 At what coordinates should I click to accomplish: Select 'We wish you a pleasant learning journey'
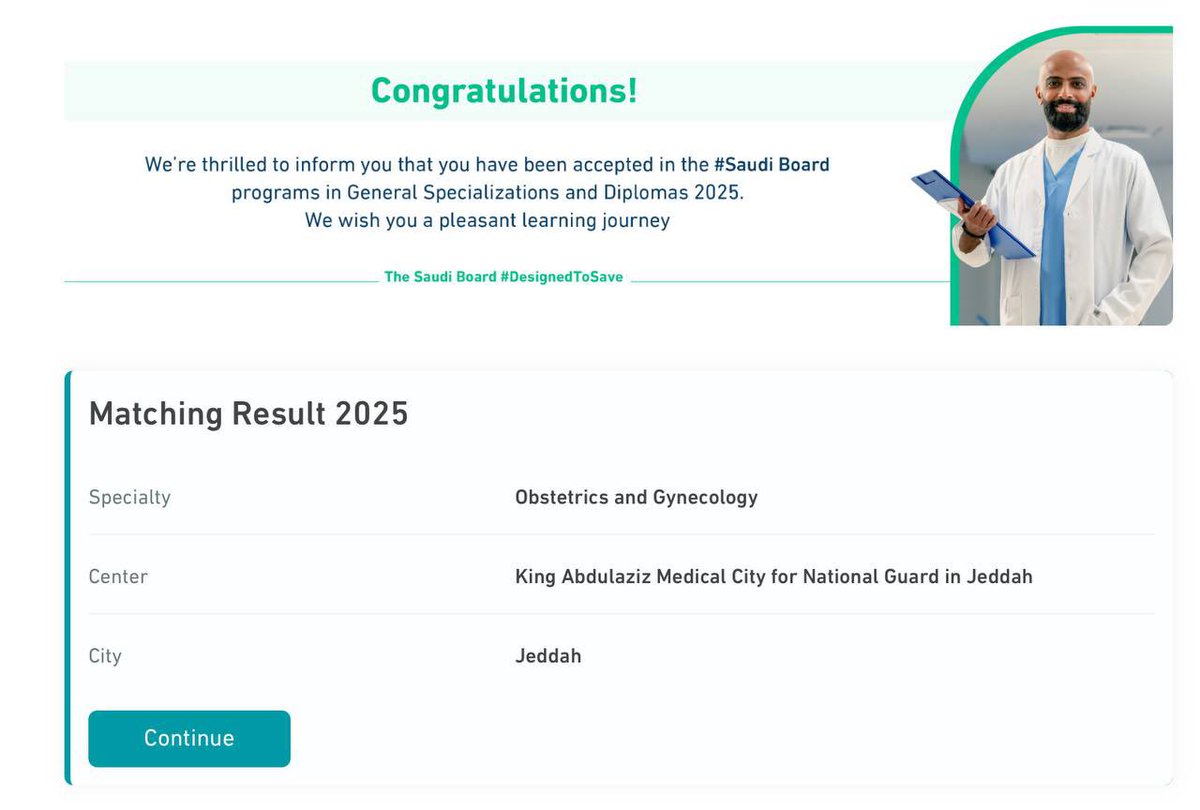pos(487,220)
